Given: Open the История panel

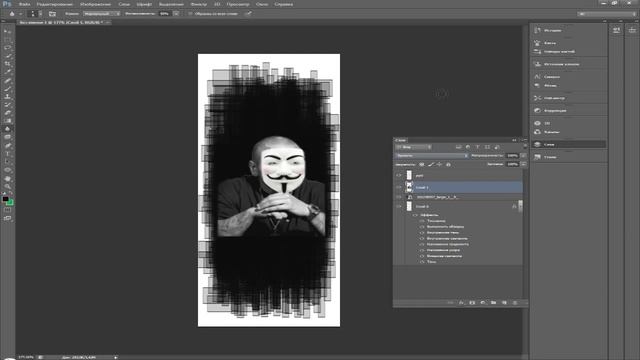Looking at the screenshot, I should click(x=552, y=30).
